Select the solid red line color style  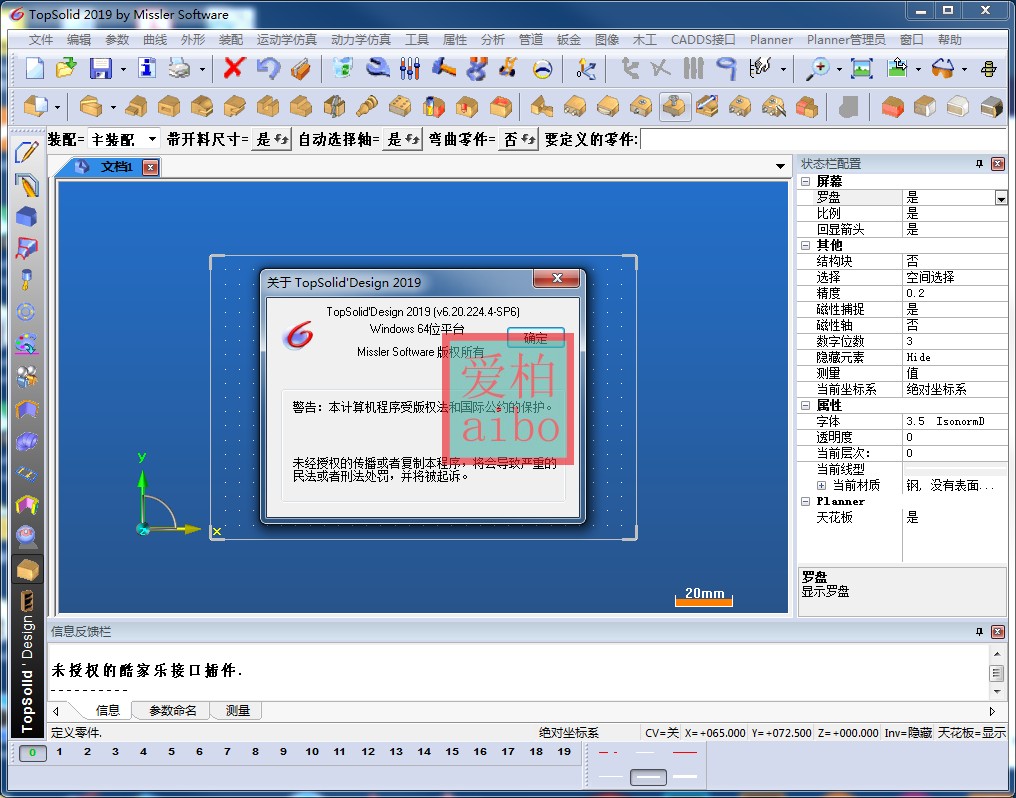tap(684, 753)
